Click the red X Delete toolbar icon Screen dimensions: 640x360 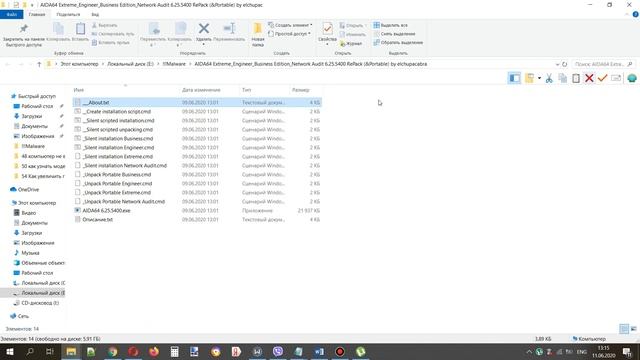coord(589,78)
